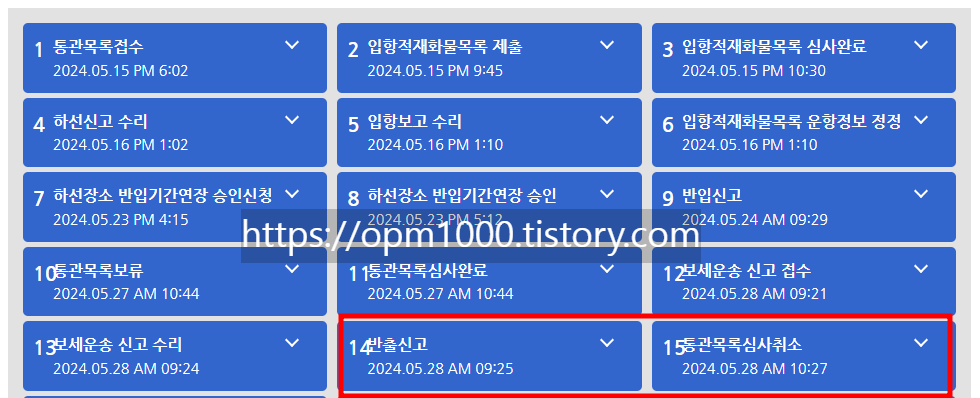
Task: Expand step 5 입항보고 수리 chevron
Action: click(x=607, y=120)
